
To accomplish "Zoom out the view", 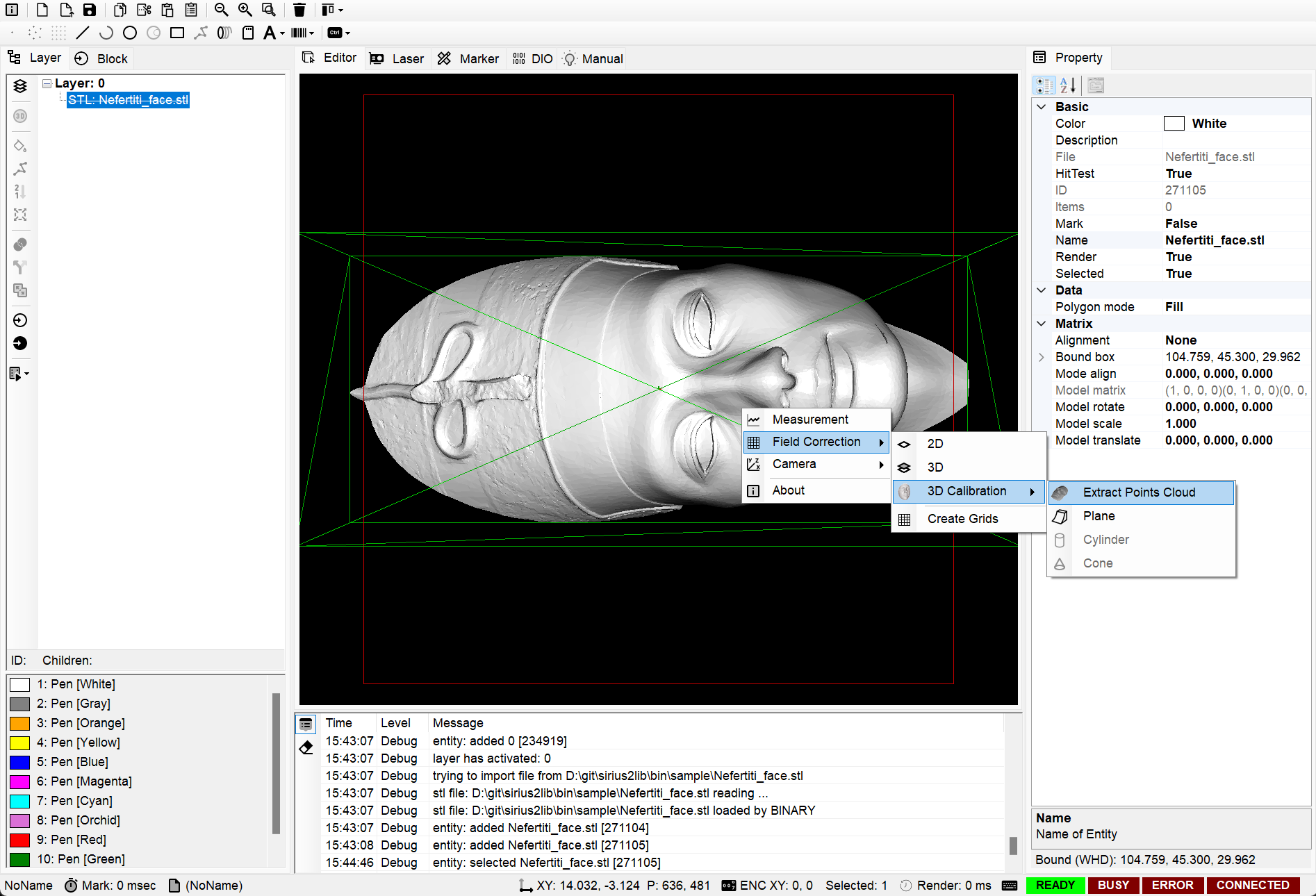I will point(222,10).
